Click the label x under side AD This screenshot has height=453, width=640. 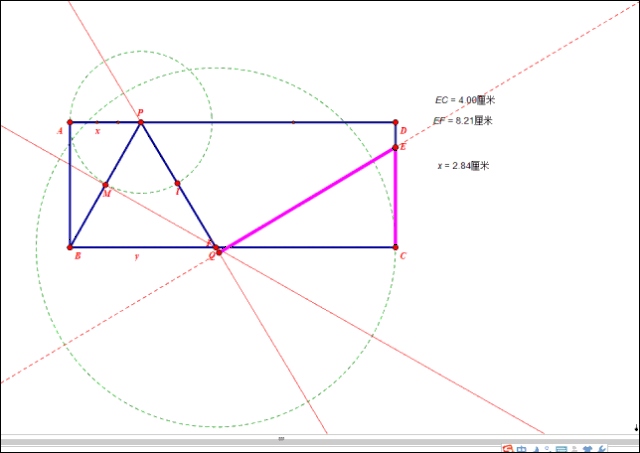click(98, 131)
